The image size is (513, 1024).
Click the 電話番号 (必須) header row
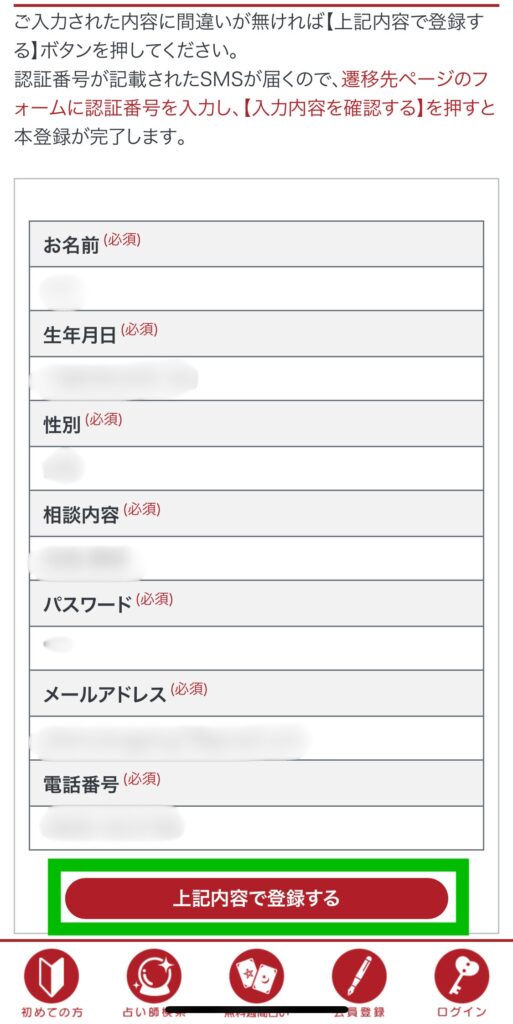tap(256, 783)
